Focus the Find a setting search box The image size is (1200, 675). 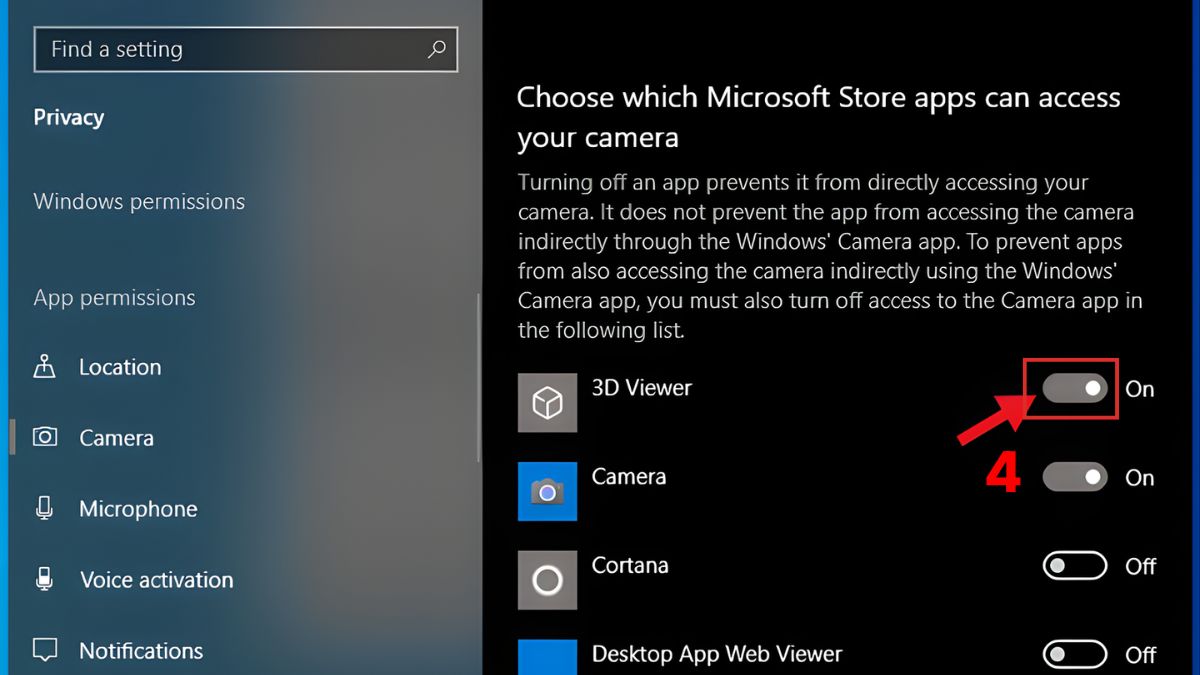coord(245,49)
